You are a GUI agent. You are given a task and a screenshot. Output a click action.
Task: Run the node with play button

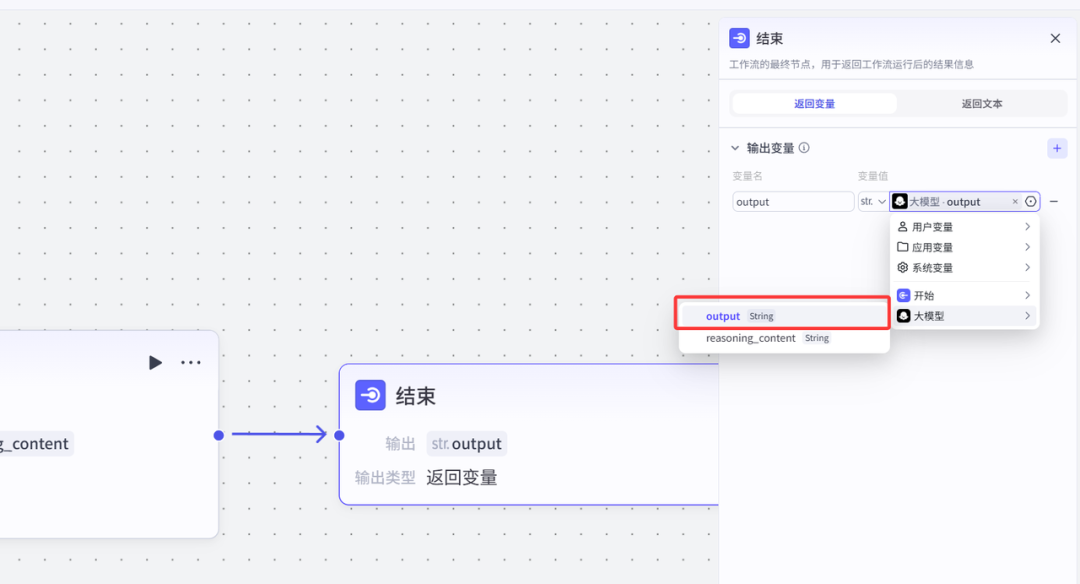point(155,362)
